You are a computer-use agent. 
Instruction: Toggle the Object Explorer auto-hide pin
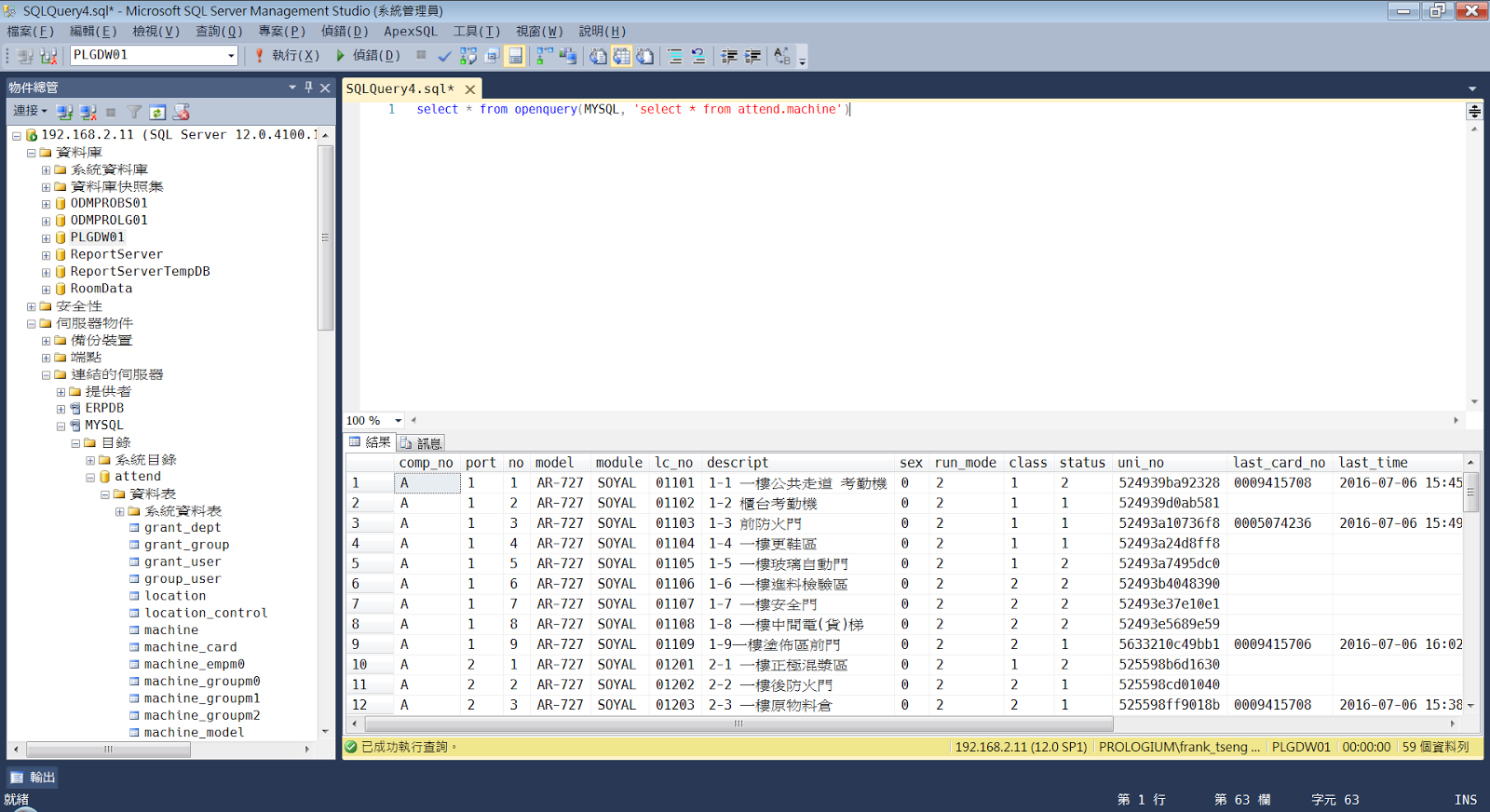point(308,87)
